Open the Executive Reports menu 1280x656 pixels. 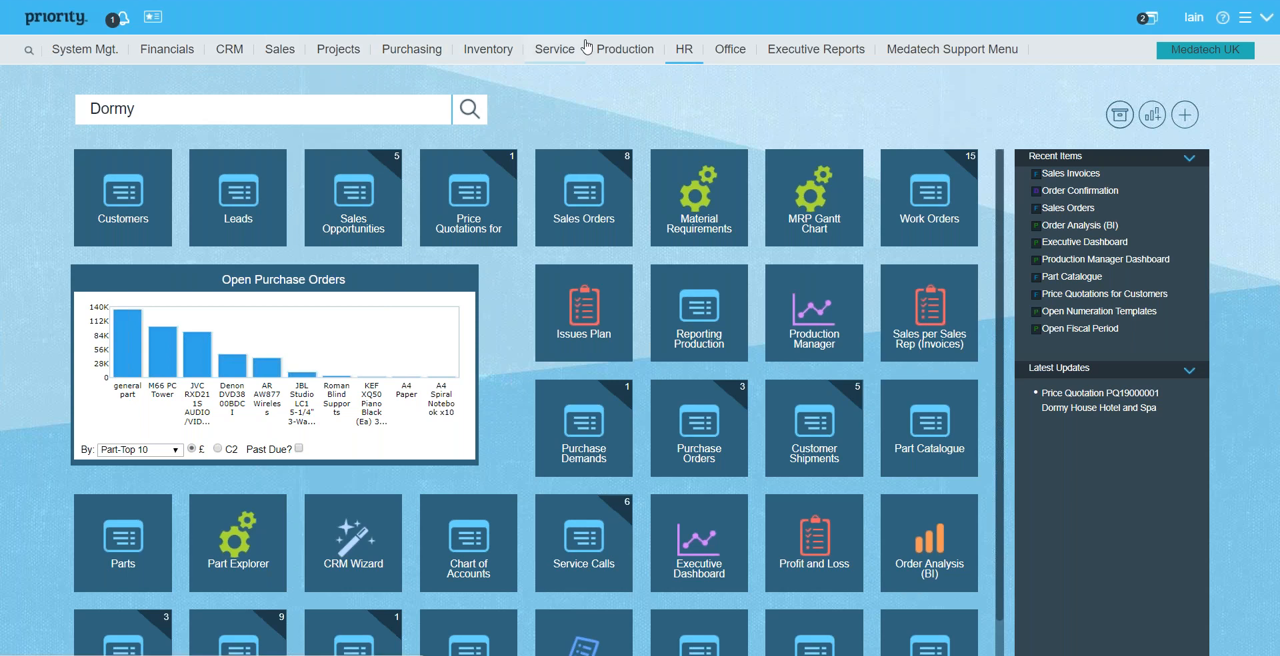816,49
